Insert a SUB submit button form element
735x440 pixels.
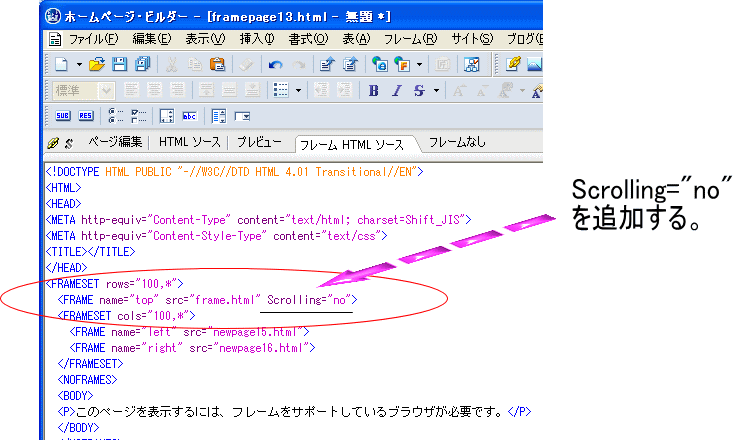63,116
